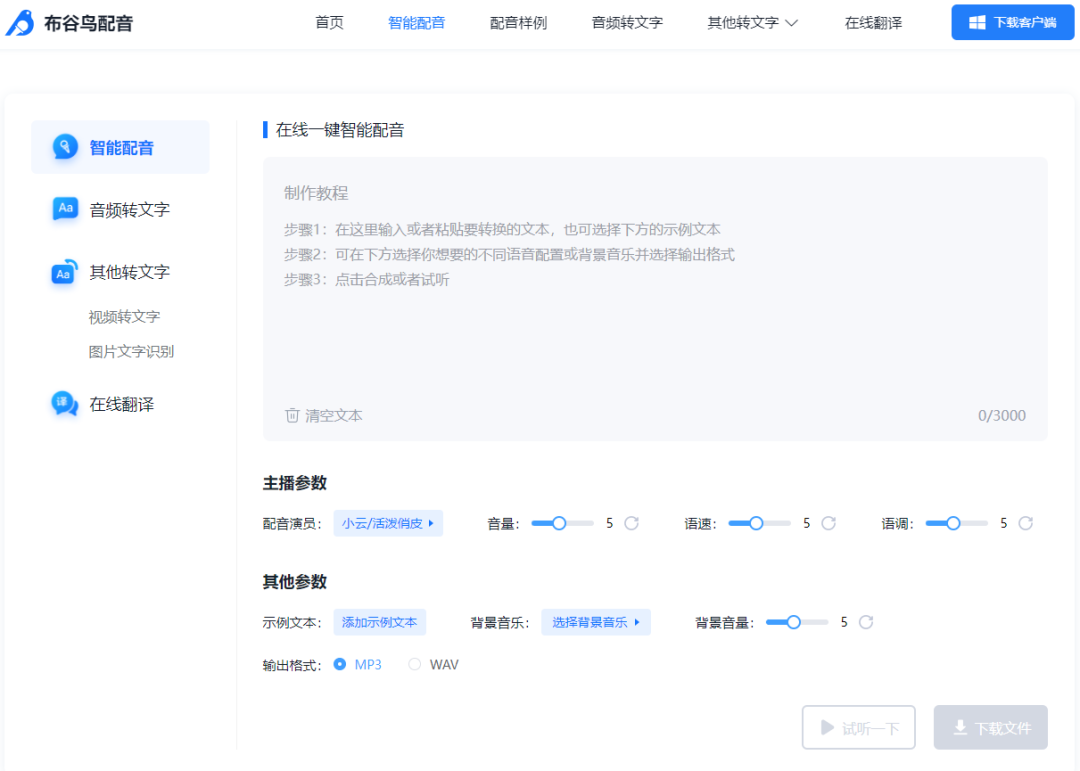The height and width of the screenshot is (771, 1080).
Task: Click the 其他参数 section title
Action: [295, 582]
